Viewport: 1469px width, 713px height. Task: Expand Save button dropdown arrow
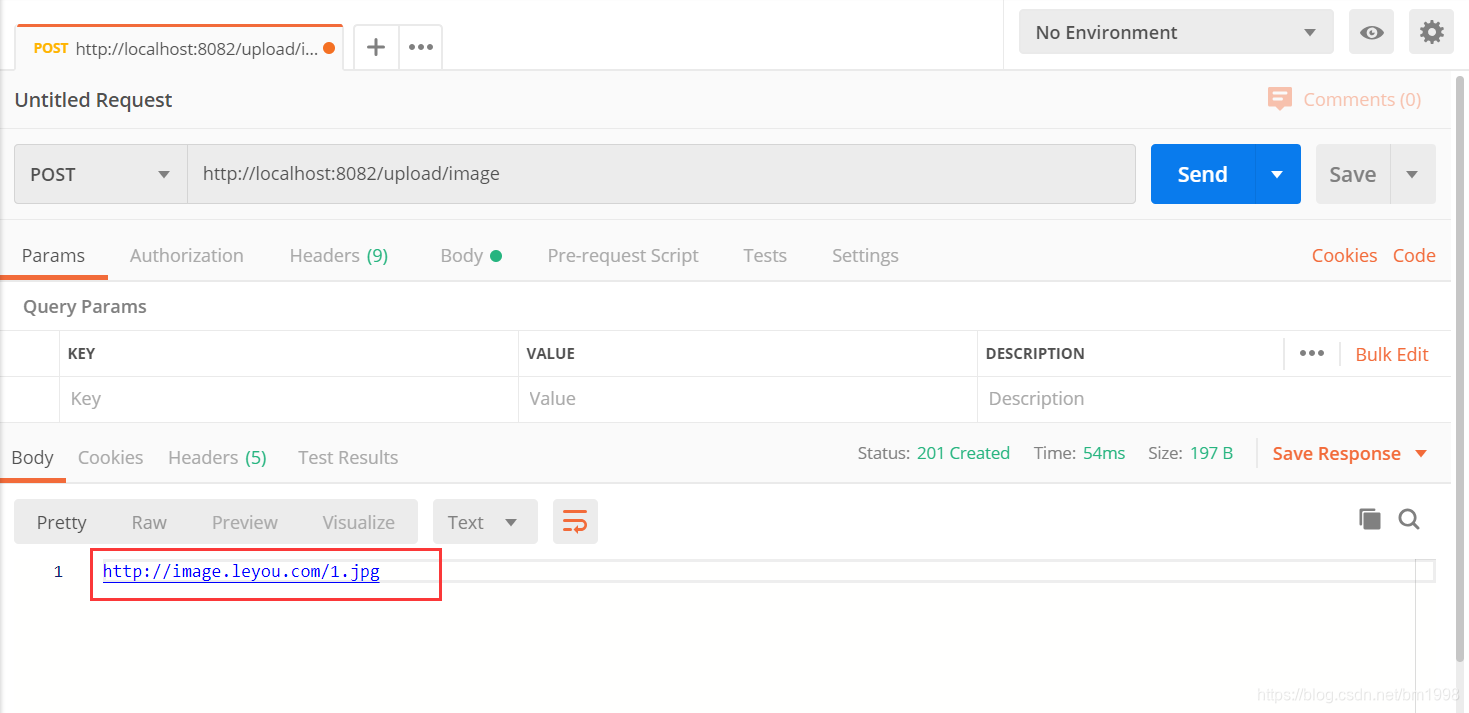[x=1412, y=174]
